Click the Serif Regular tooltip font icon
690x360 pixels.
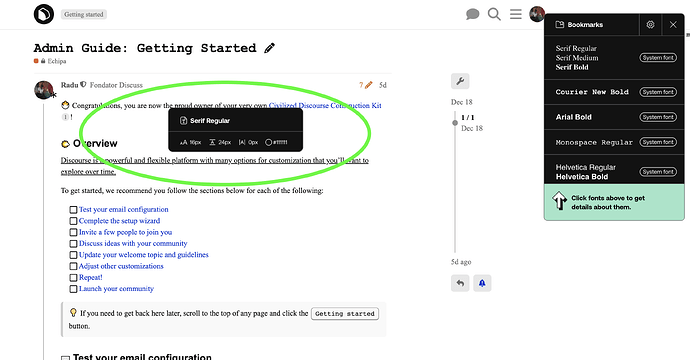click(x=184, y=121)
